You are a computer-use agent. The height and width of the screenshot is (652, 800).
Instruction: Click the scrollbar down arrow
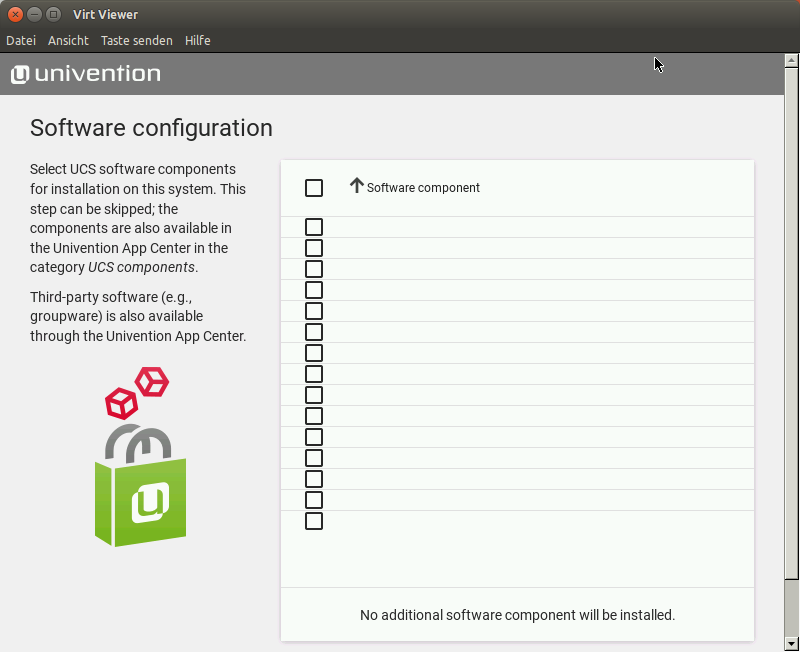click(x=791, y=643)
